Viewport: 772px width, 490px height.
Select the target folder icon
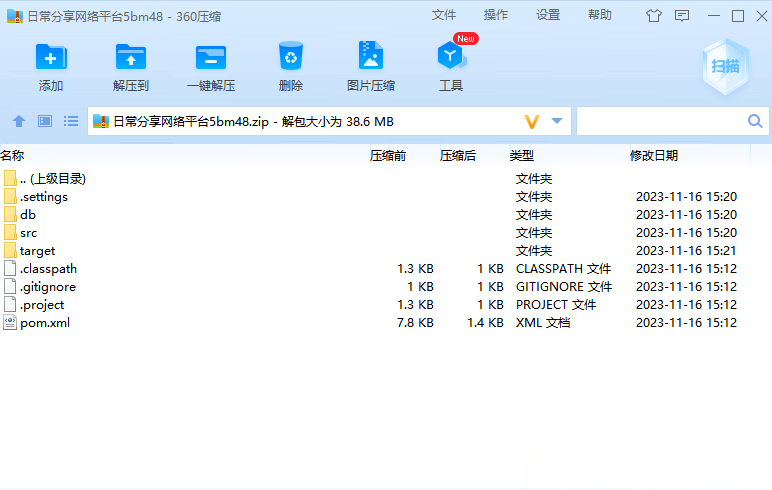tap(10, 251)
